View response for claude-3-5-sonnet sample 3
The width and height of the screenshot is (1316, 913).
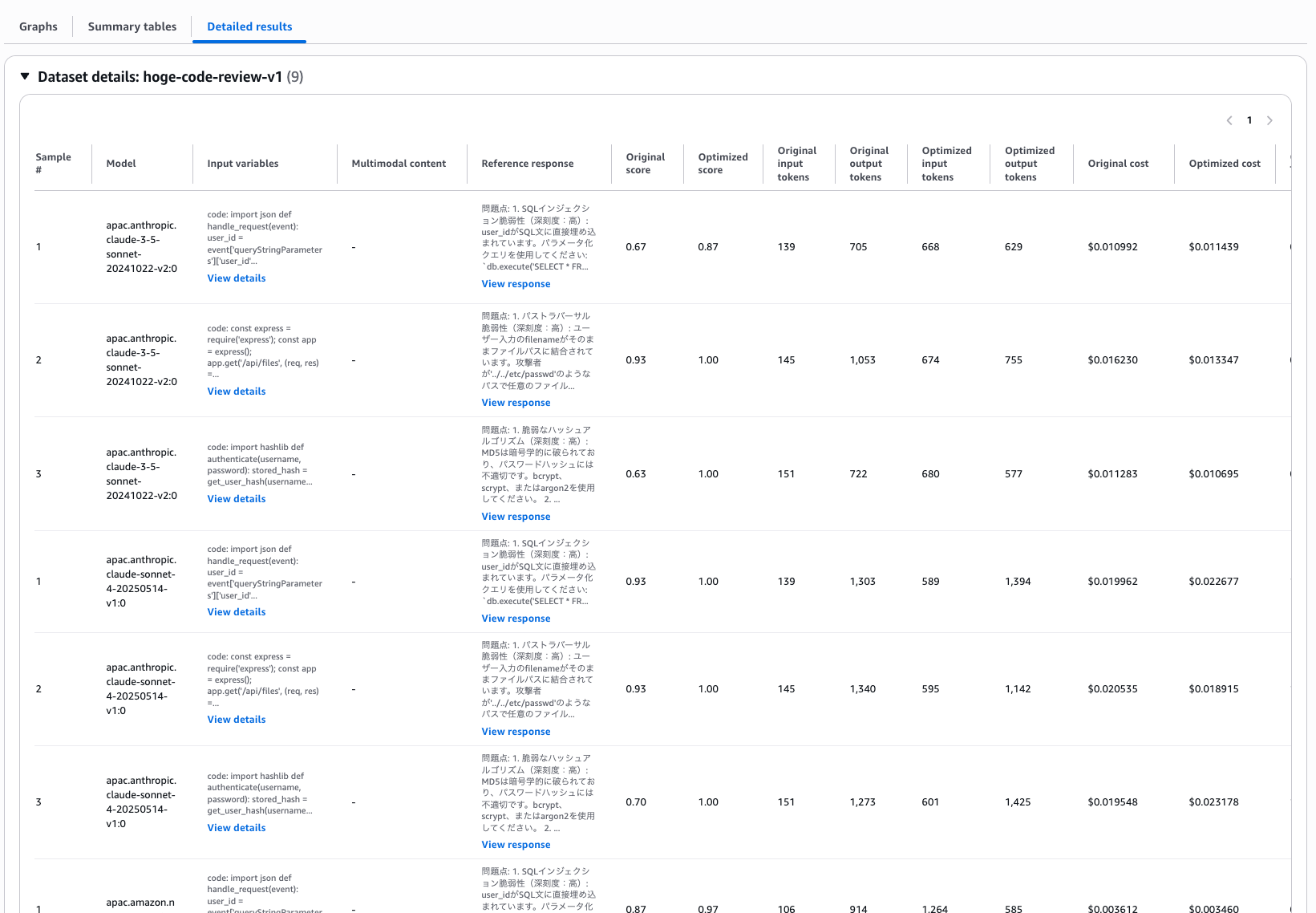tap(516, 517)
